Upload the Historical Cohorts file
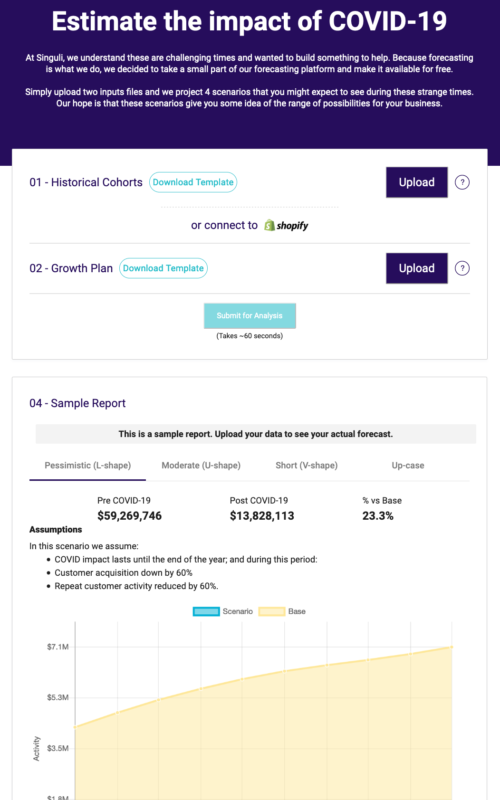The height and width of the screenshot is (800, 500). [x=417, y=182]
